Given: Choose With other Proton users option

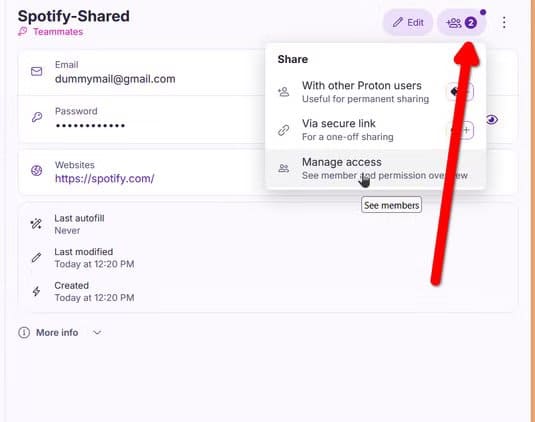Looking at the screenshot, I should click(x=375, y=92).
